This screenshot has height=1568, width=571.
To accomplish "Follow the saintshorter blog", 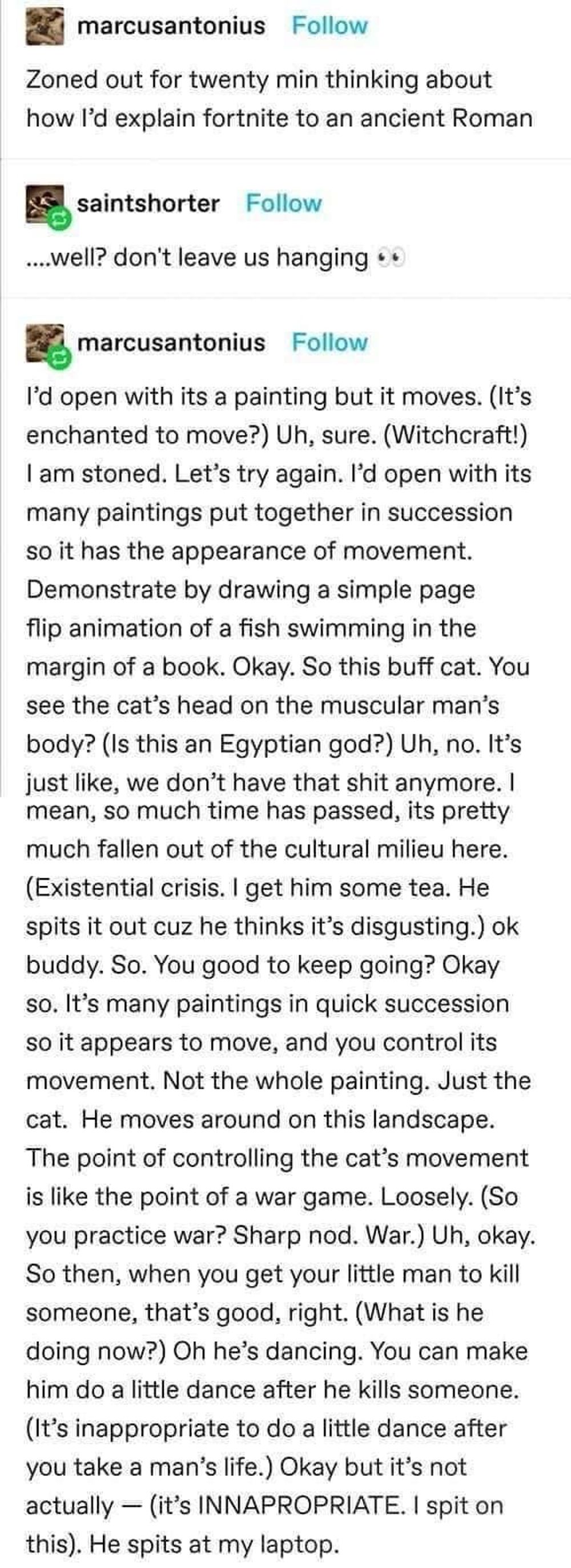I will 283,203.
